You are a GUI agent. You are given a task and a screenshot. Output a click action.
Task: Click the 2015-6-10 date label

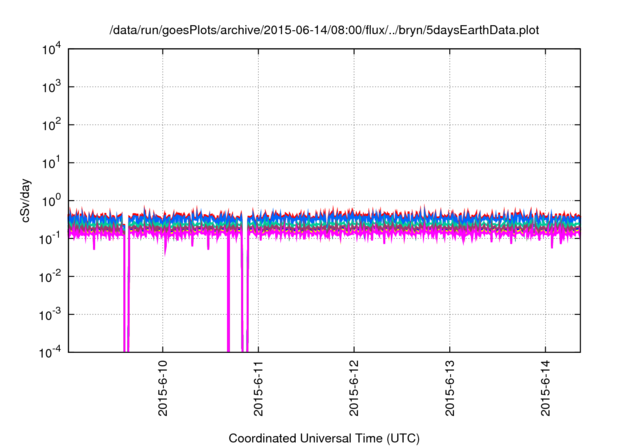coord(163,388)
